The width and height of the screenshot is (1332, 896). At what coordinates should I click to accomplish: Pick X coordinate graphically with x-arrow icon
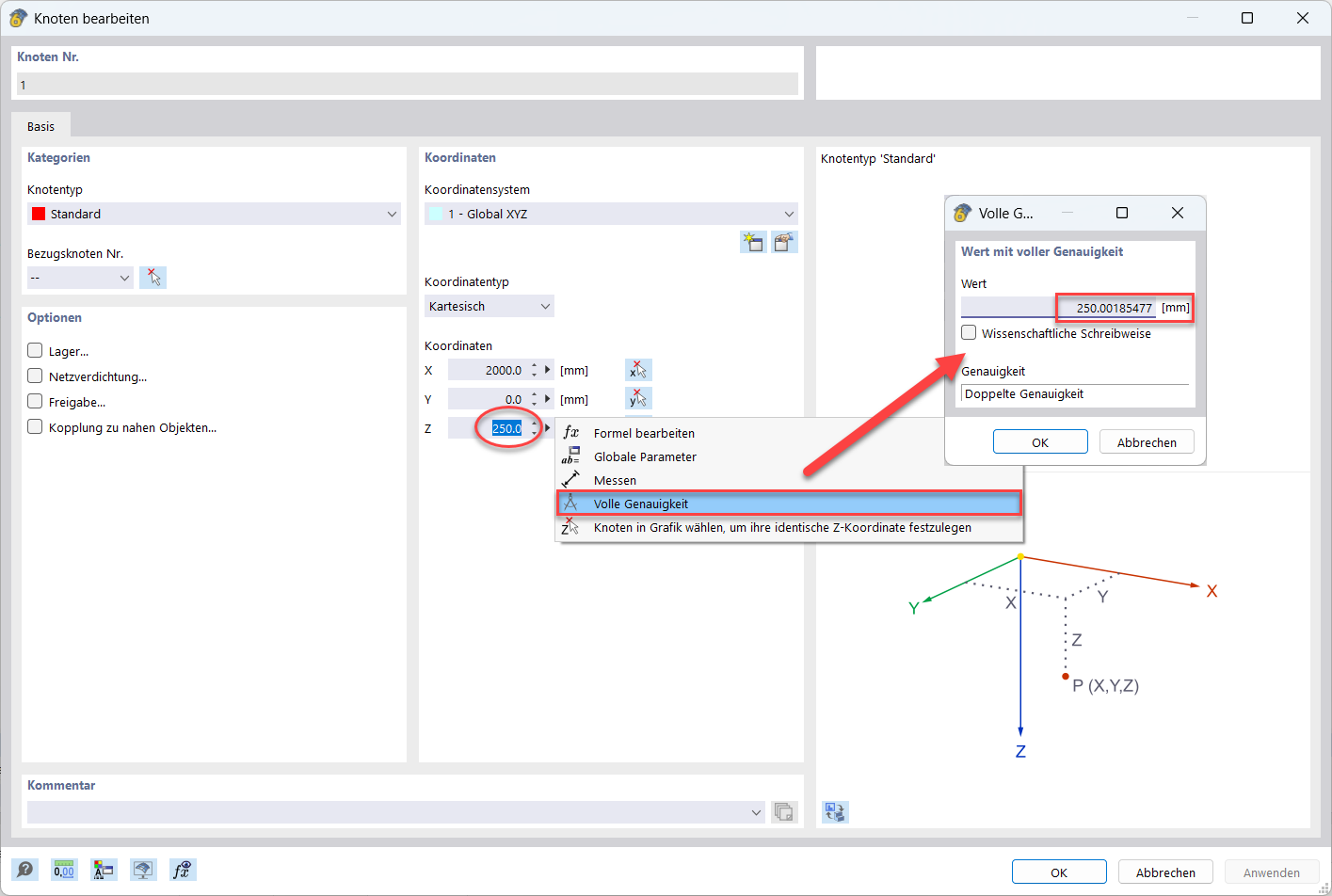638,369
